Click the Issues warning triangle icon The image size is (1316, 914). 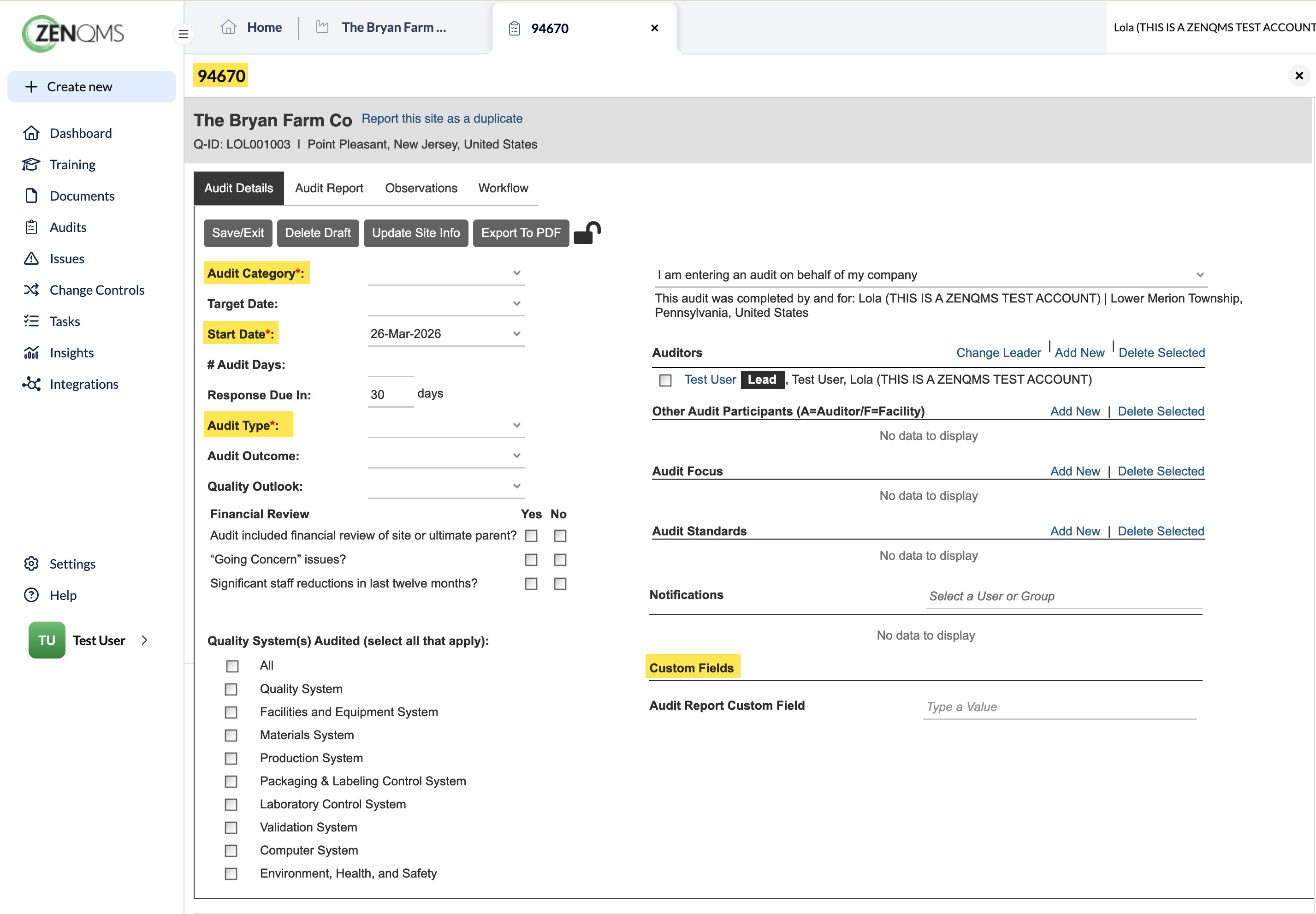pos(31,259)
